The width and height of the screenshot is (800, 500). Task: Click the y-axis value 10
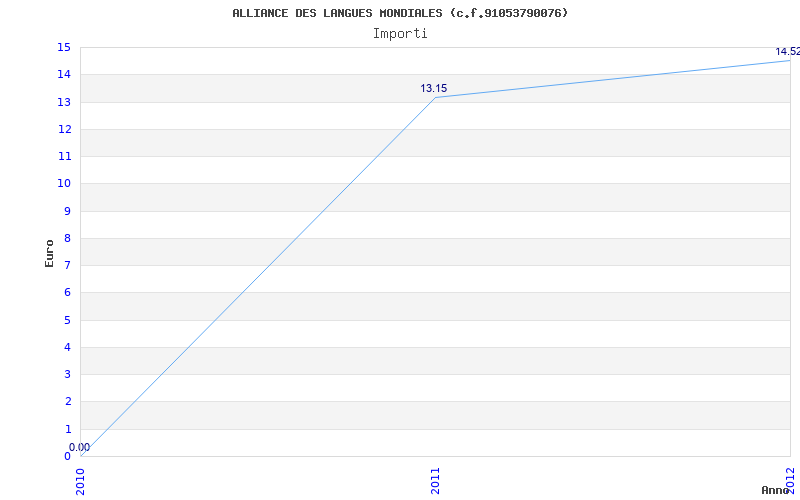tap(64, 183)
